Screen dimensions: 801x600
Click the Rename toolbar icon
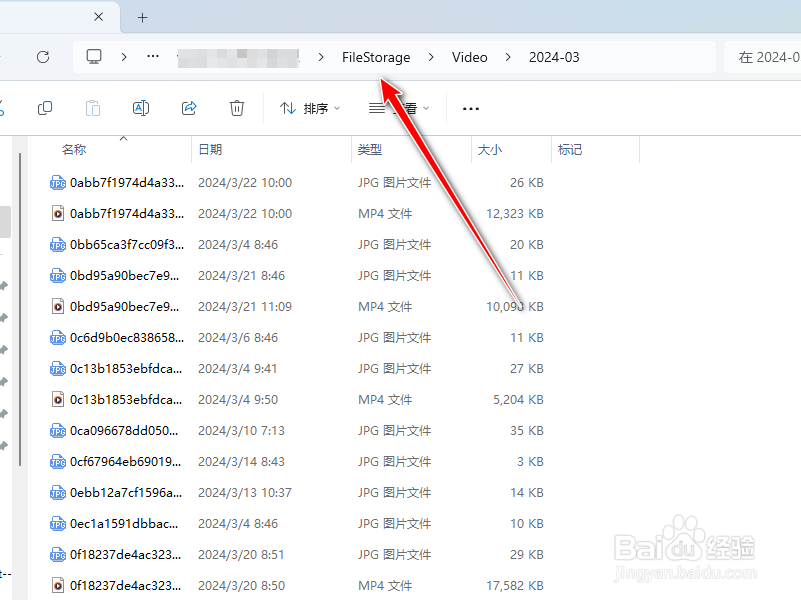click(x=140, y=108)
